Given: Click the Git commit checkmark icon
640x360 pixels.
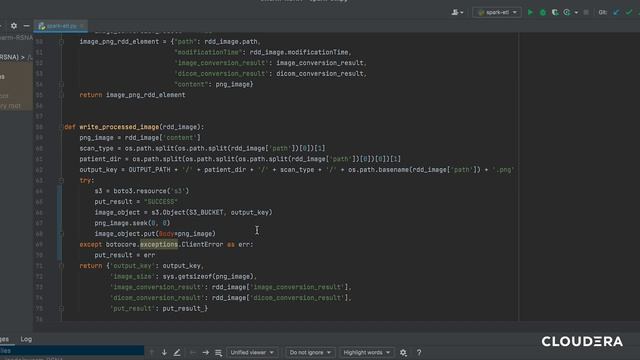Looking at the screenshot, I should tap(629, 12).
